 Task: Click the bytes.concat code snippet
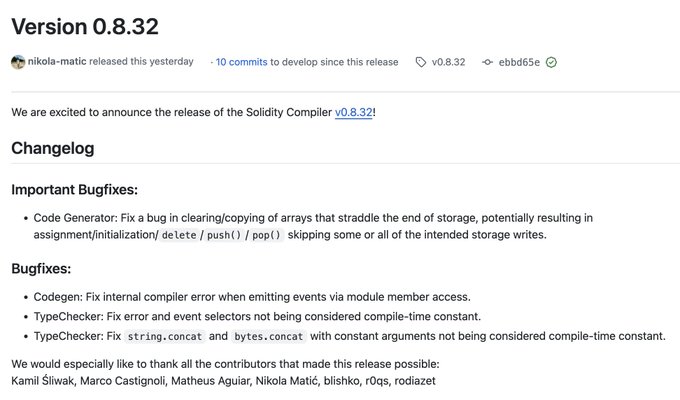pyautogui.click(x=267, y=336)
